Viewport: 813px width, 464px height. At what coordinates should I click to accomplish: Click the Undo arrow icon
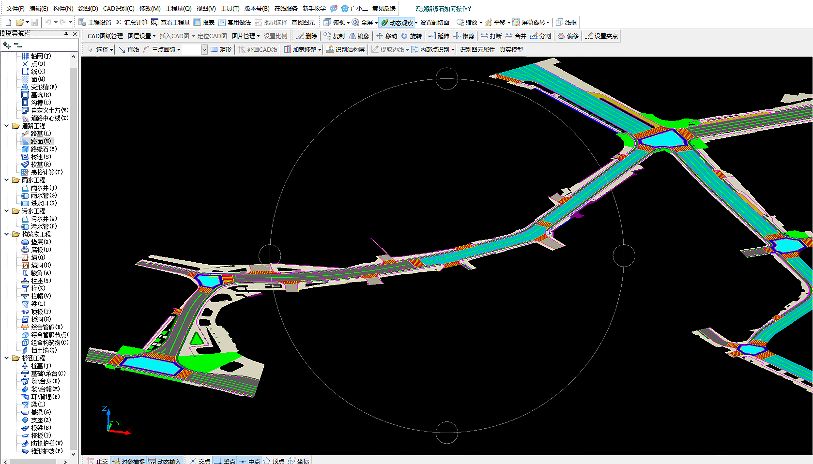(48, 21)
